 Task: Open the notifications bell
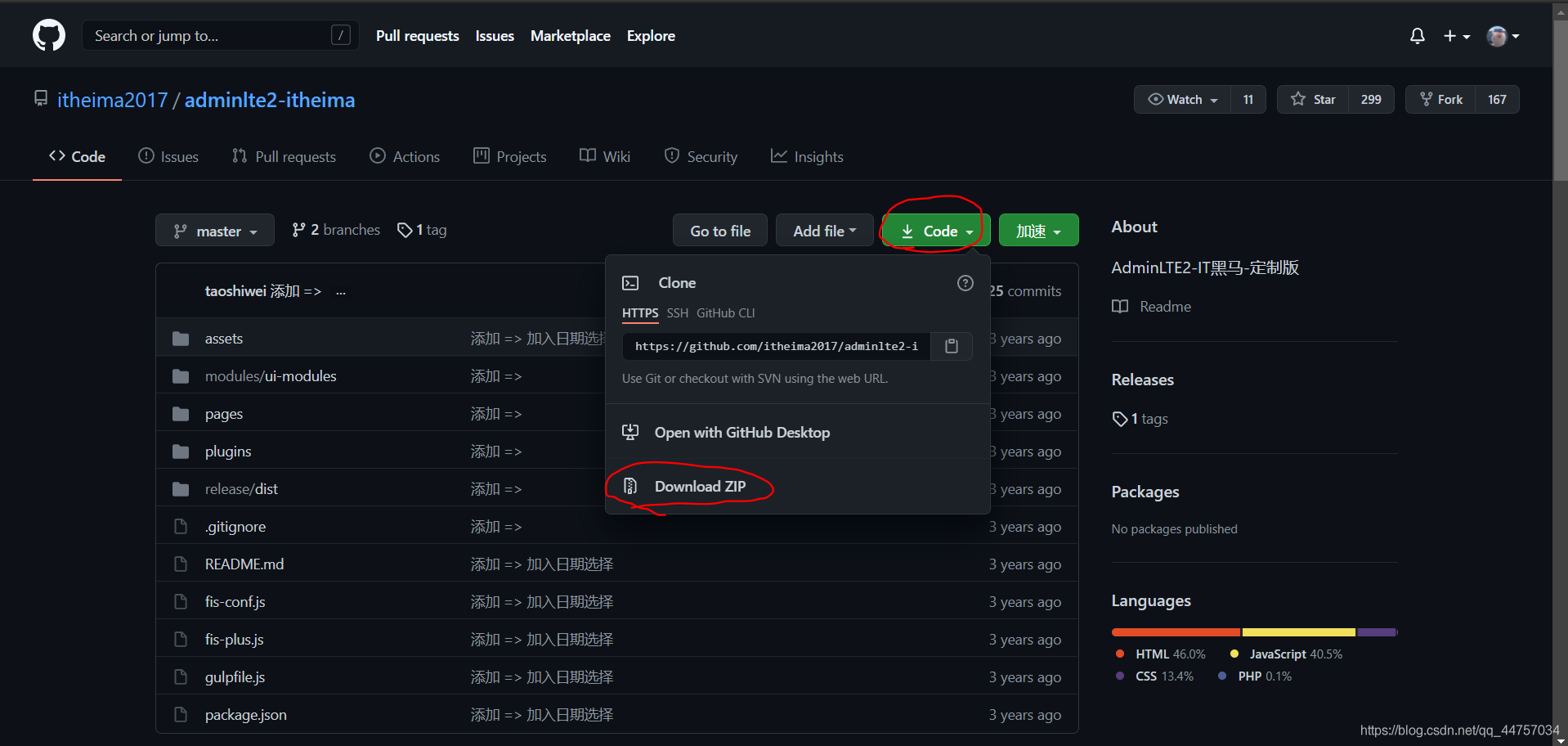click(1418, 36)
